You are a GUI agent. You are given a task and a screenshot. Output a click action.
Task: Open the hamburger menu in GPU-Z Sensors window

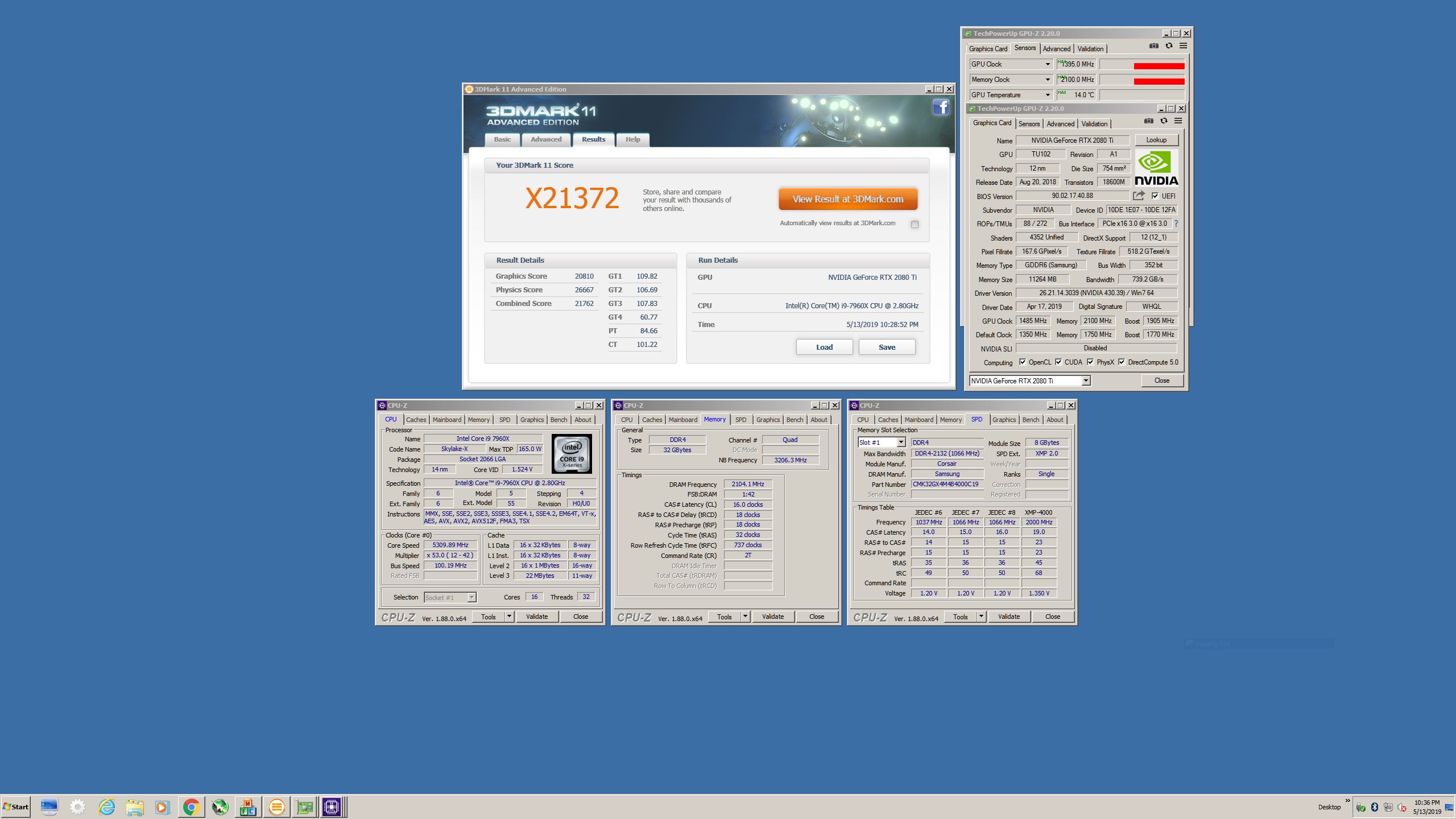tap(1183, 46)
